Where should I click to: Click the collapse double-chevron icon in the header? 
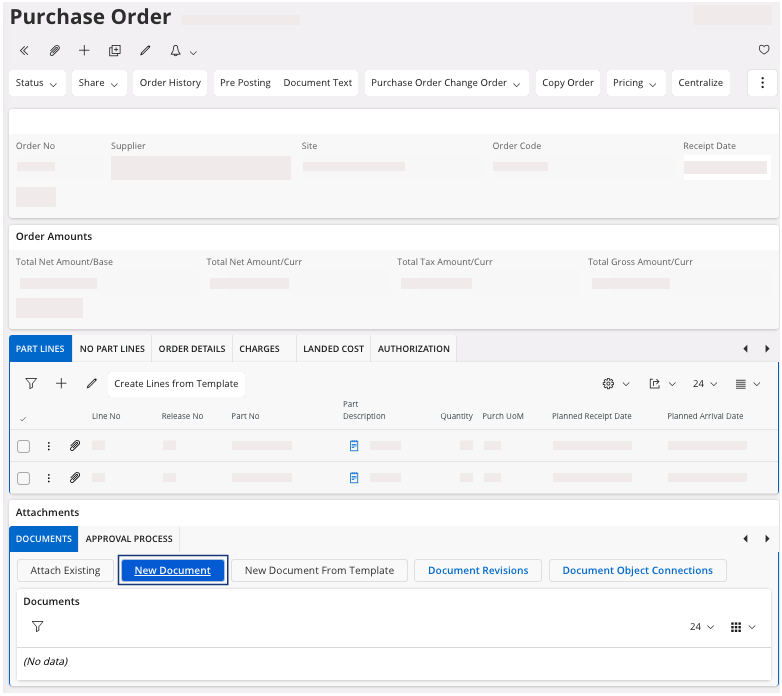click(24, 50)
